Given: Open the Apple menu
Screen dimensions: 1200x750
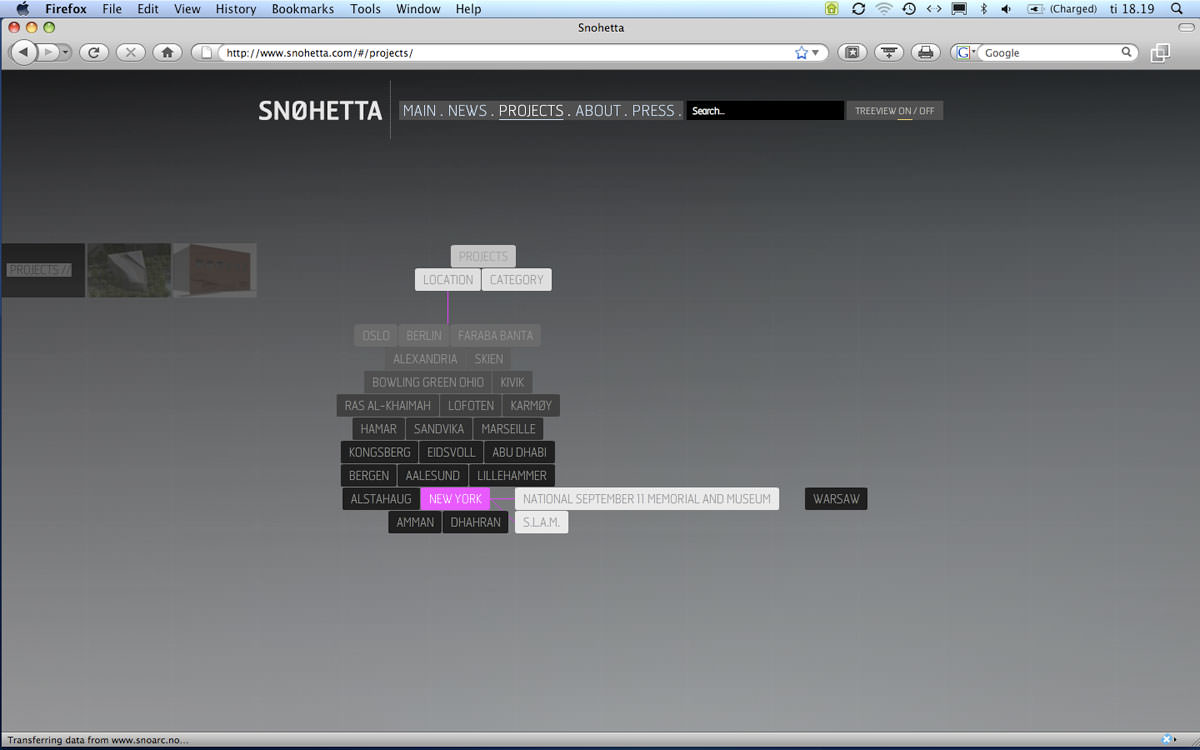Looking at the screenshot, I should 22,9.
